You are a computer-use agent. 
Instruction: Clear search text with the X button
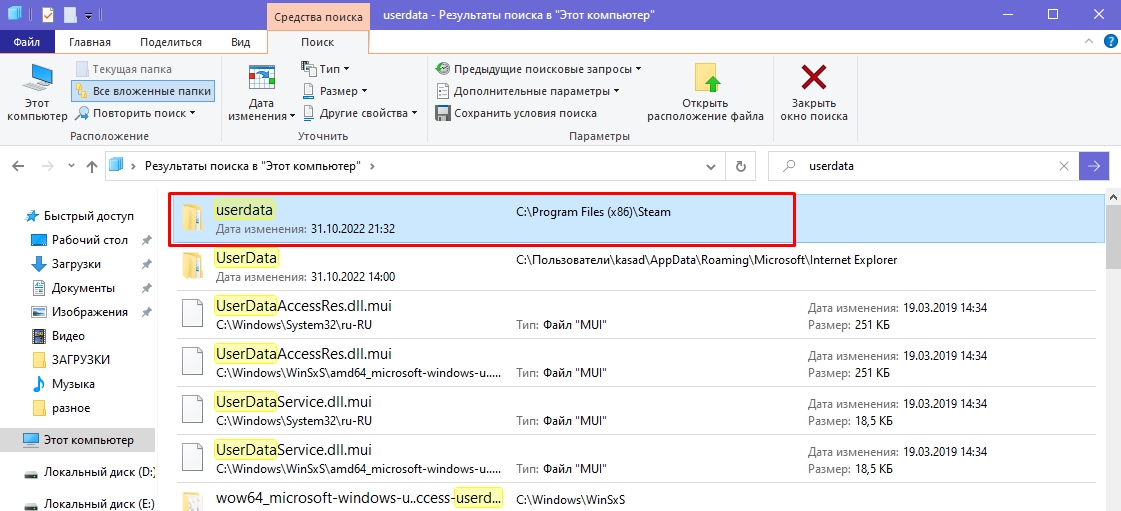(1064, 166)
